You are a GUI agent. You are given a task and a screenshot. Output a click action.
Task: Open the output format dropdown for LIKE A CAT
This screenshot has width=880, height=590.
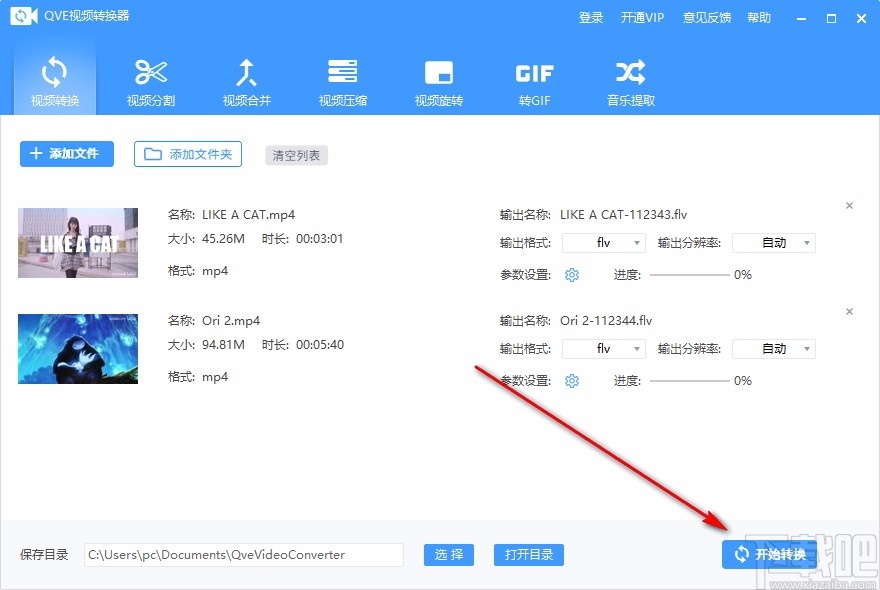coord(604,242)
